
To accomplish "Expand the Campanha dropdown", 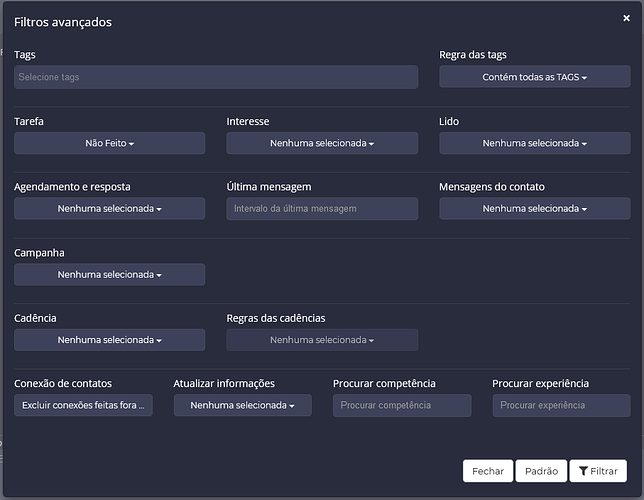I will pyautogui.click(x=109, y=274).
